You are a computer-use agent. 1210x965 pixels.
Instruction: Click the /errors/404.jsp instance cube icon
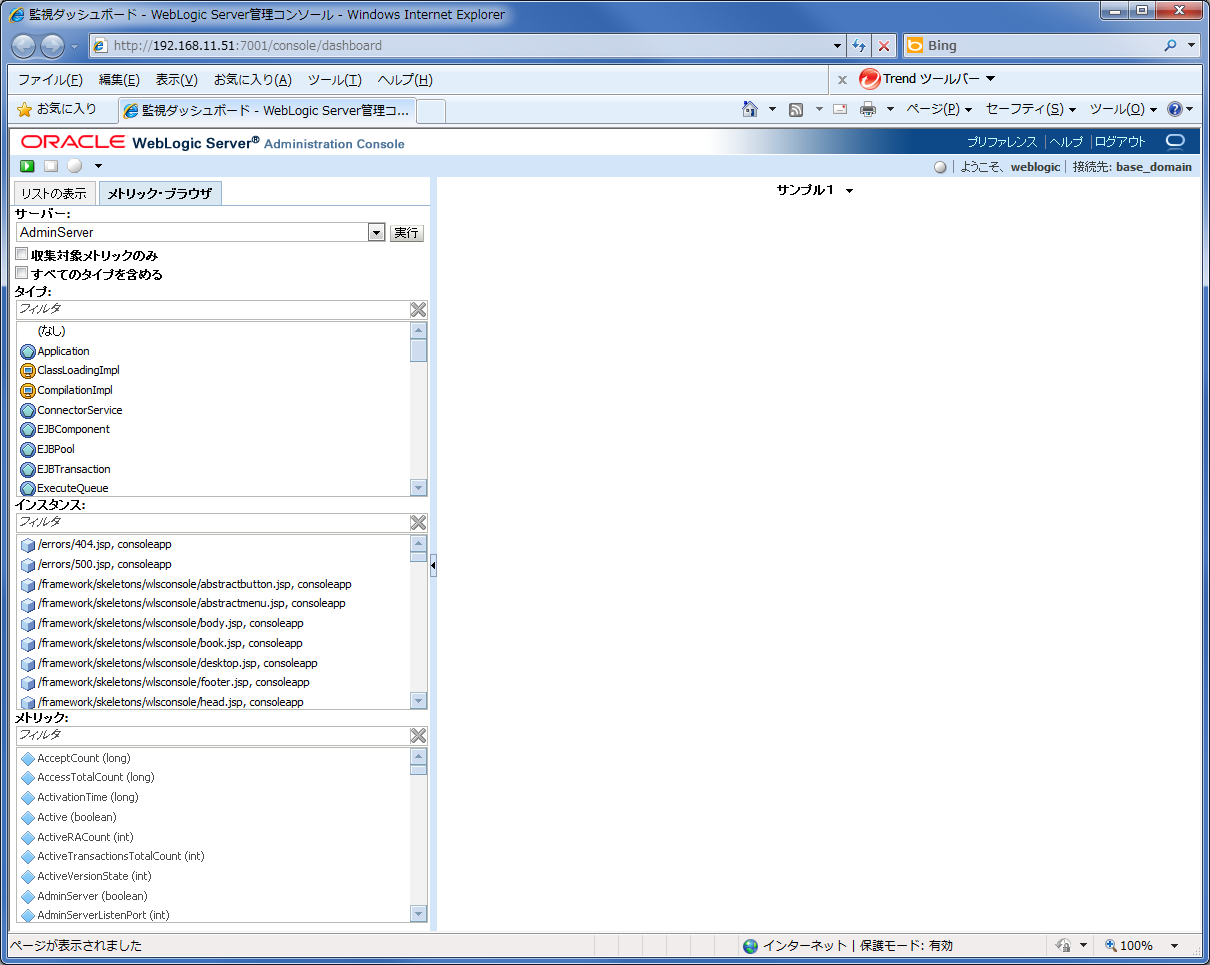pos(28,545)
